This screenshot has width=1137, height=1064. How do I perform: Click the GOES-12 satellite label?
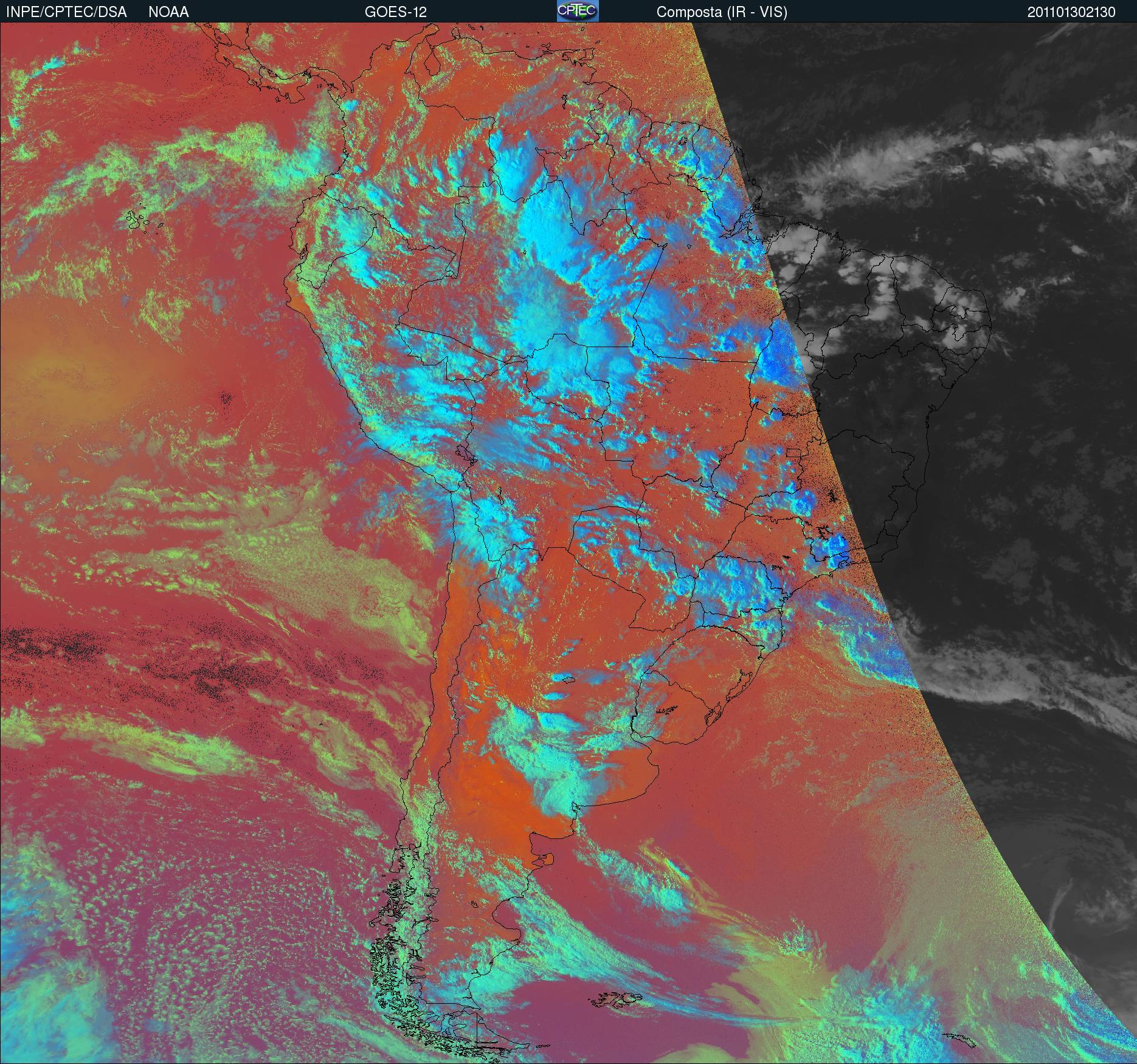click(395, 12)
